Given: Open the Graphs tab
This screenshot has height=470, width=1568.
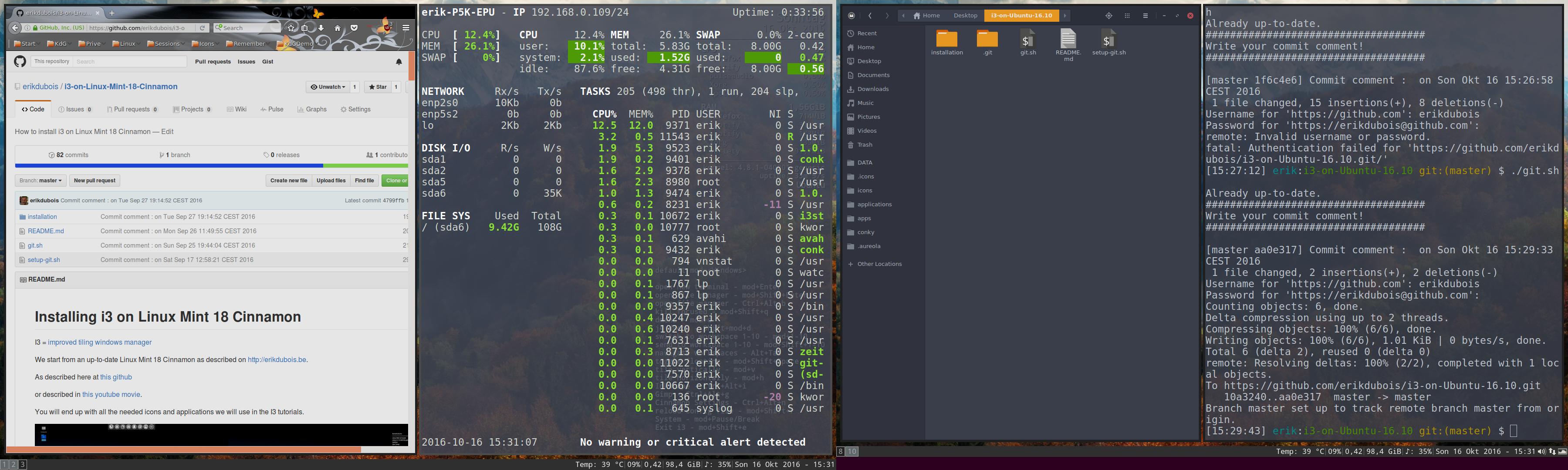Looking at the screenshot, I should click(312, 109).
